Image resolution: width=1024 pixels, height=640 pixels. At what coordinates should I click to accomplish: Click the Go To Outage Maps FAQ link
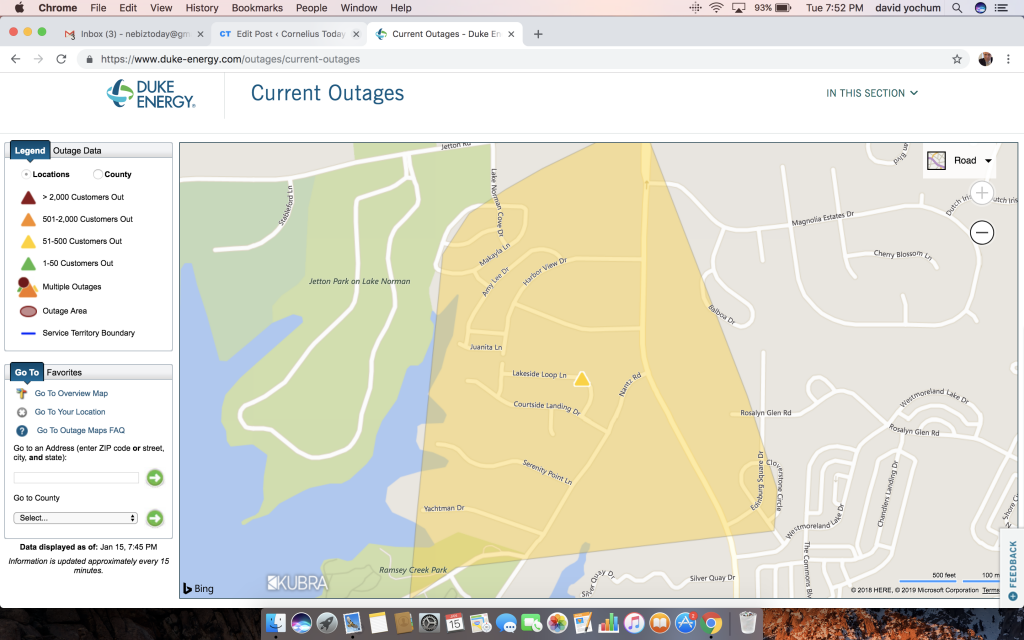point(80,430)
